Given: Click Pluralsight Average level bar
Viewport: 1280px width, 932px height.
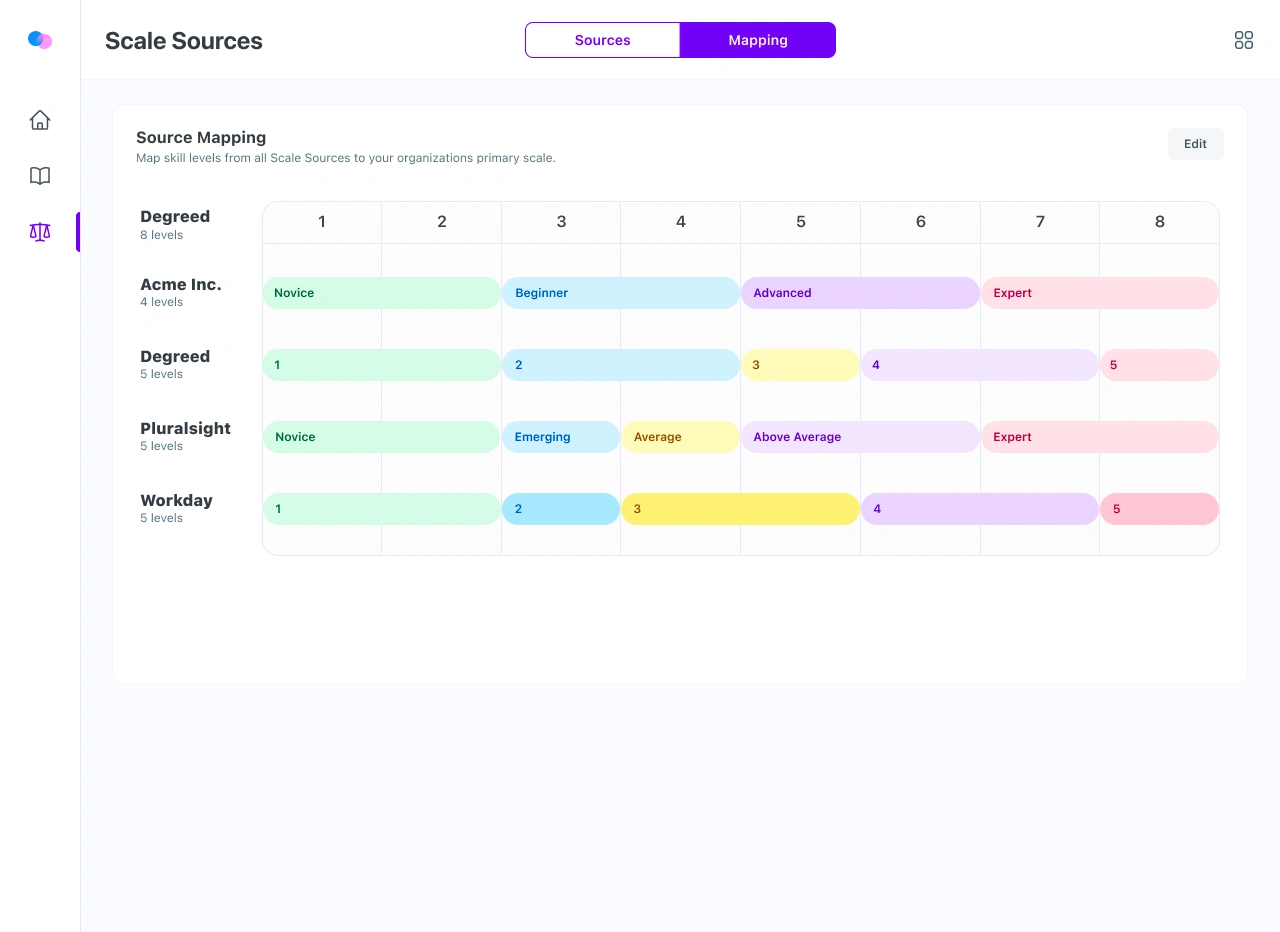Looking at the screenshot, I should 680,437.
